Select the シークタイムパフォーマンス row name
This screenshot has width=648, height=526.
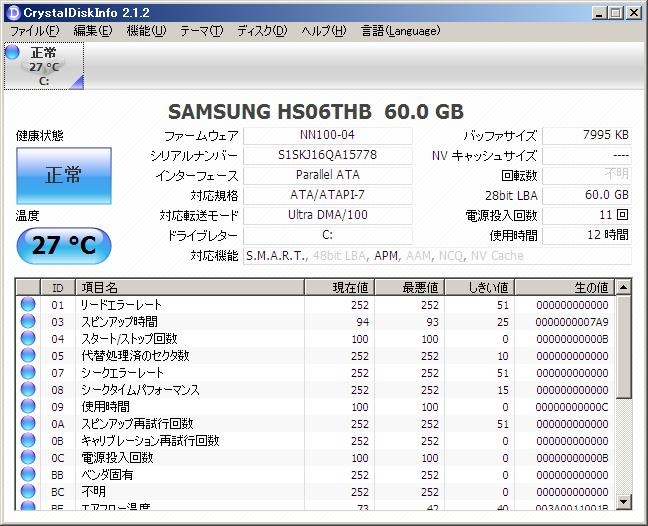141,390
